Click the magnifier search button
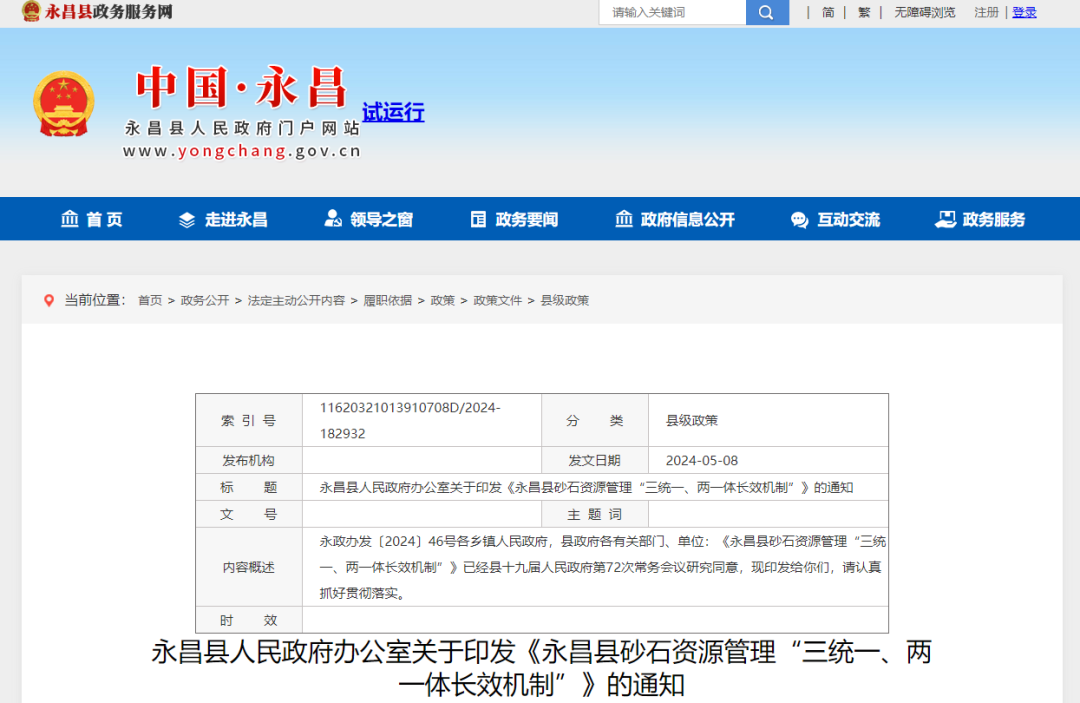 pos(766,12)
